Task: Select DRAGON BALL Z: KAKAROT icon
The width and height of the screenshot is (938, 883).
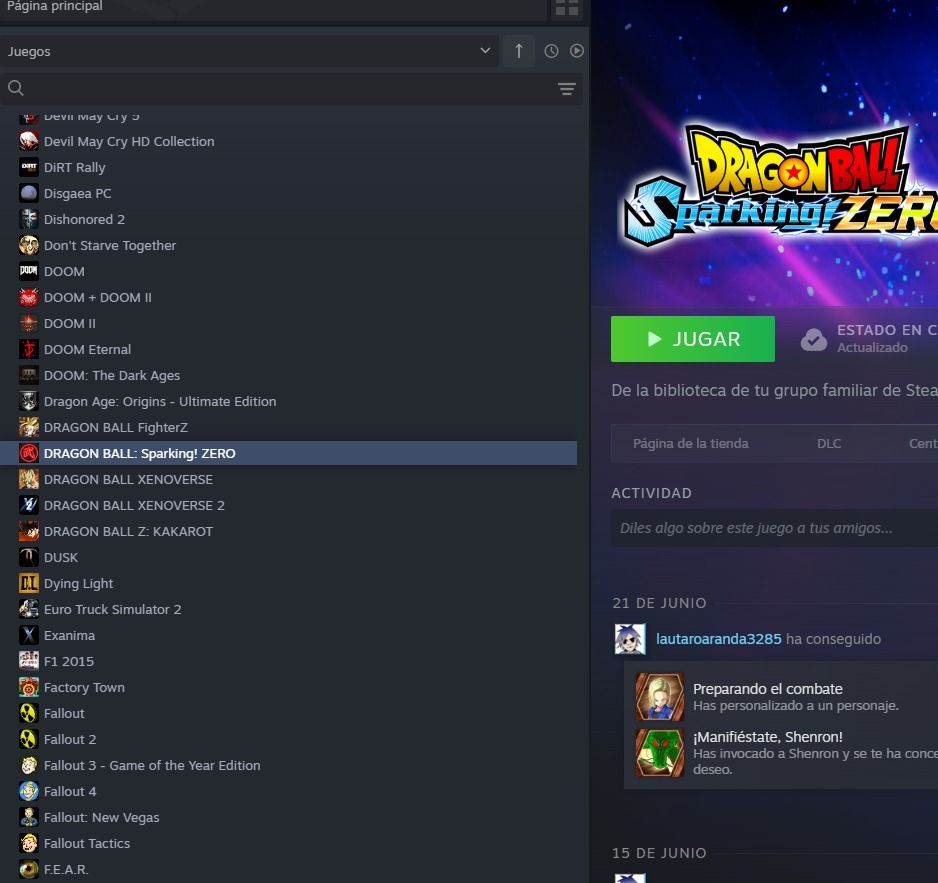Action: (29, 532)
